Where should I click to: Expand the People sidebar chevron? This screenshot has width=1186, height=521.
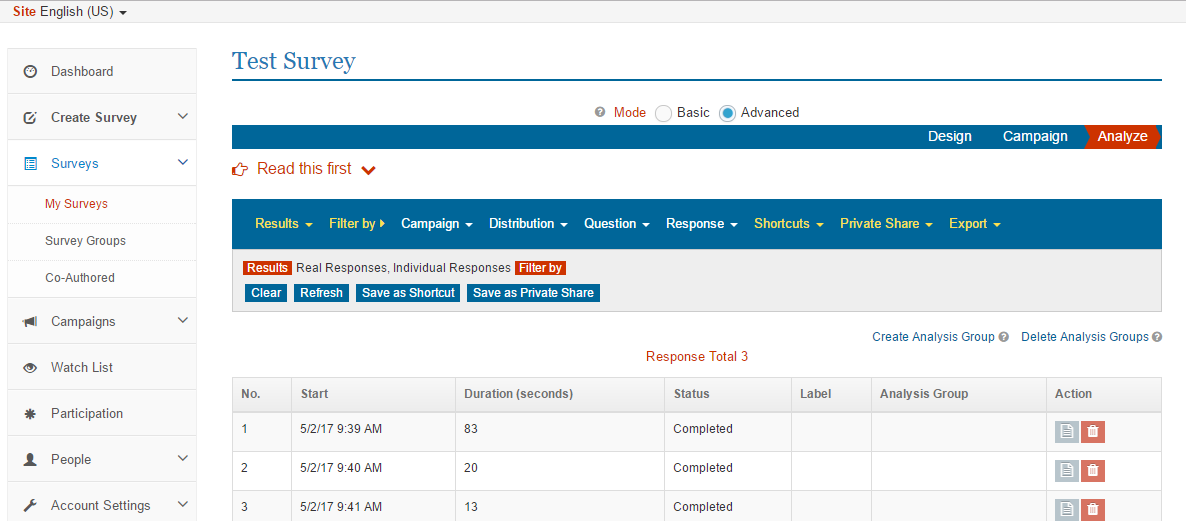click(182, 458)
